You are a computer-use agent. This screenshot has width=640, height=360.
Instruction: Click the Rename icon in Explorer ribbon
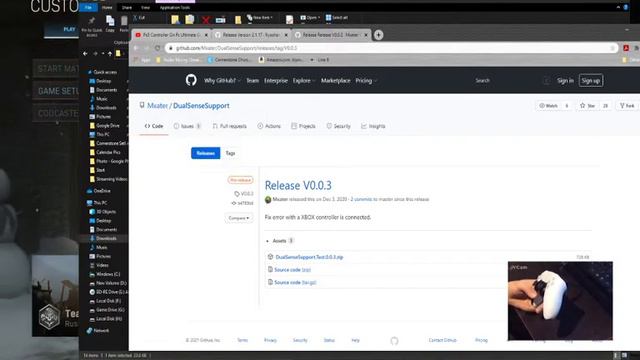pyautogui.click(x=220, y=20)
